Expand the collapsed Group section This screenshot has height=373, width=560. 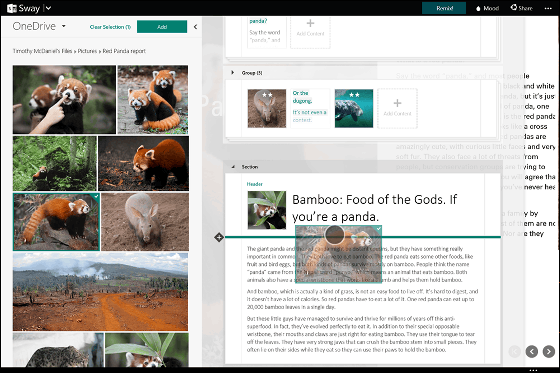click(232, 73)
